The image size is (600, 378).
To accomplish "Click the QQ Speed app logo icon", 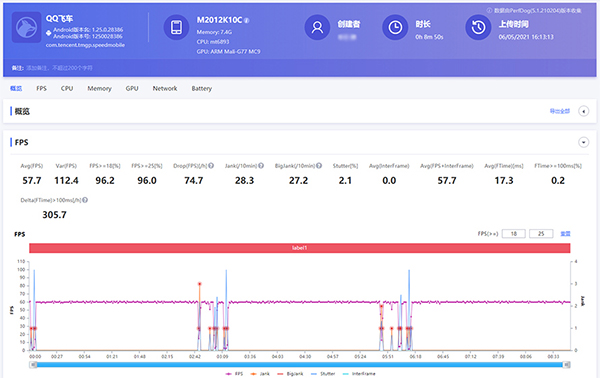I will pyautogui.click(x=26, y=27).
